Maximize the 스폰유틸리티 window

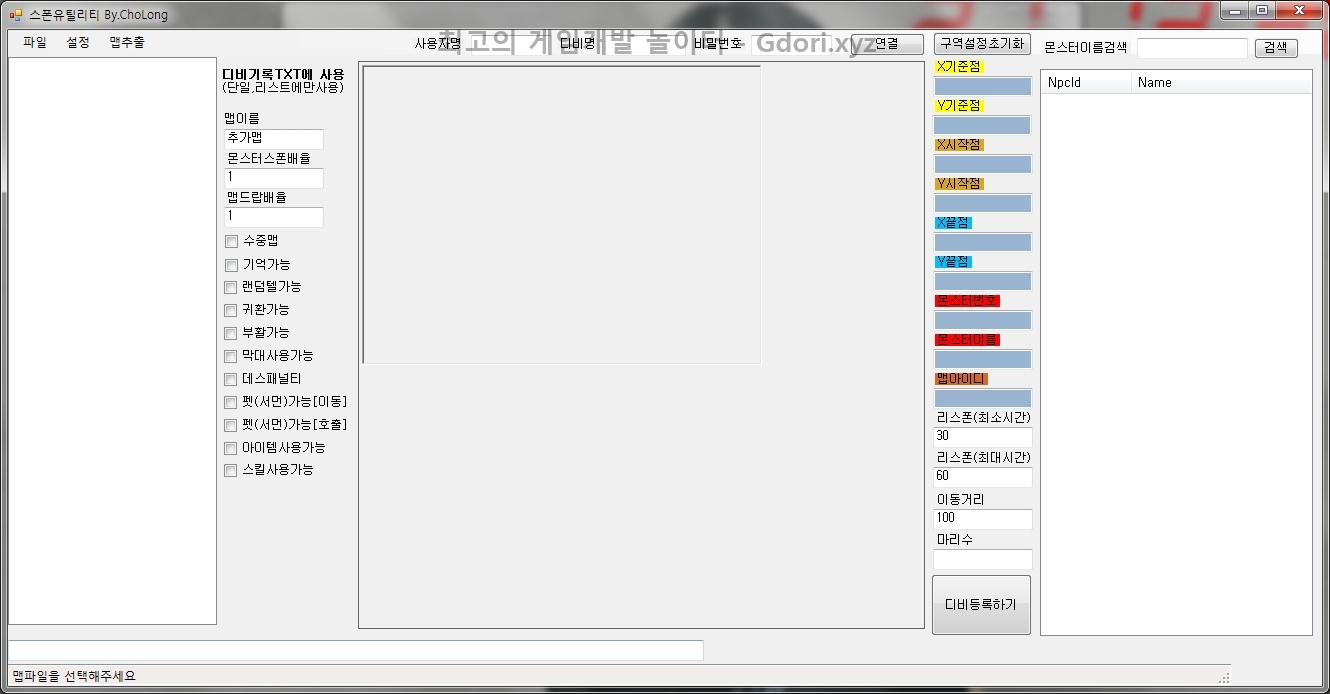click(x=1262, y=11)
